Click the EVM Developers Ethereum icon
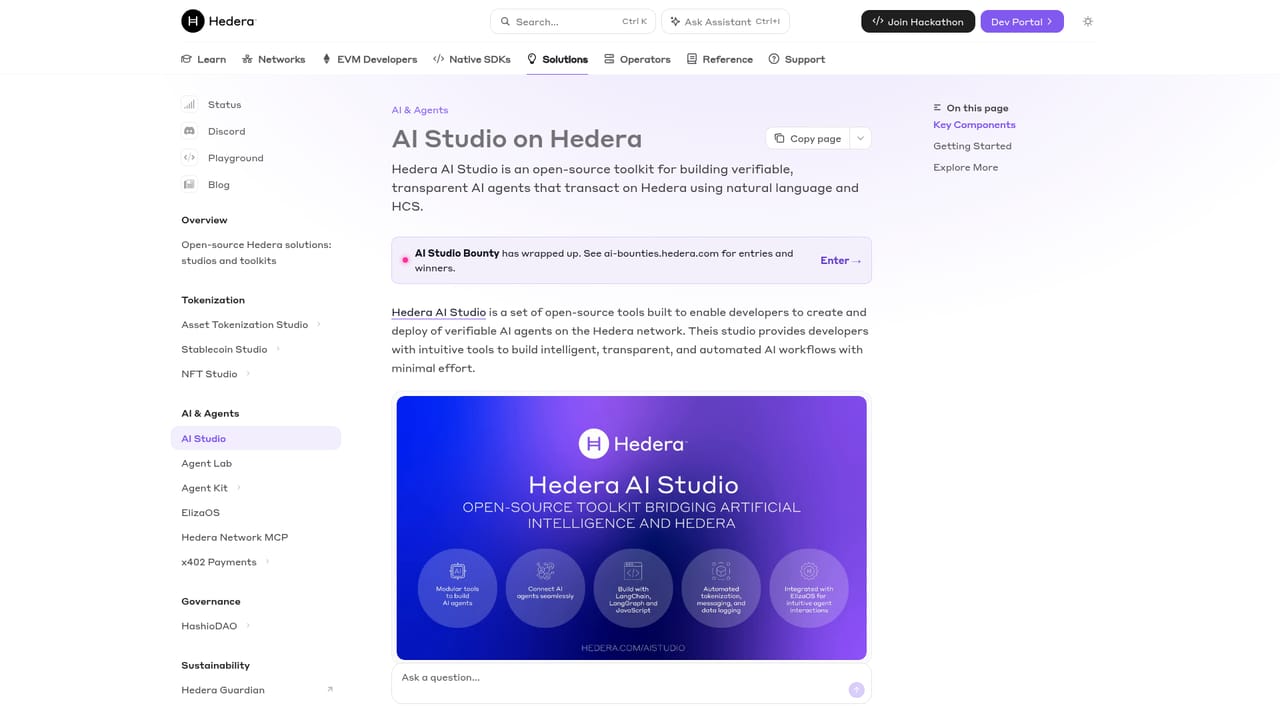Viewport: 1280px width, 720px height. click(326, 59)
